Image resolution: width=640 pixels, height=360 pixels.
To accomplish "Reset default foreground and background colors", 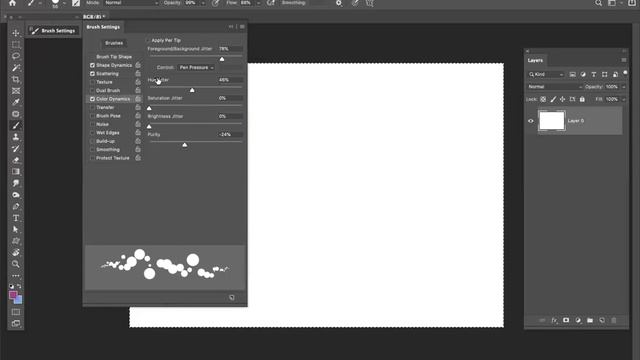I will (x=11, y=286).
